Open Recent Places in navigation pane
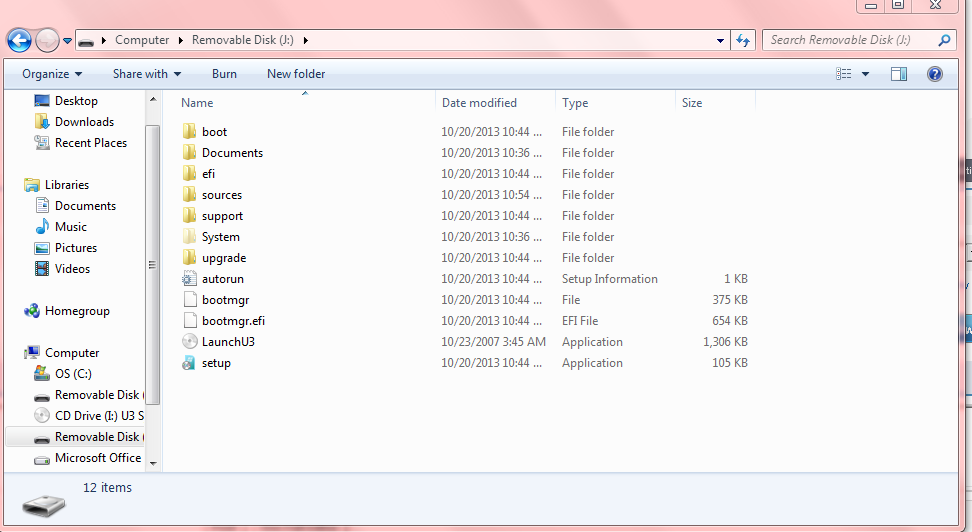The width and height of the screenshot is (972, 532). (90, 143)
